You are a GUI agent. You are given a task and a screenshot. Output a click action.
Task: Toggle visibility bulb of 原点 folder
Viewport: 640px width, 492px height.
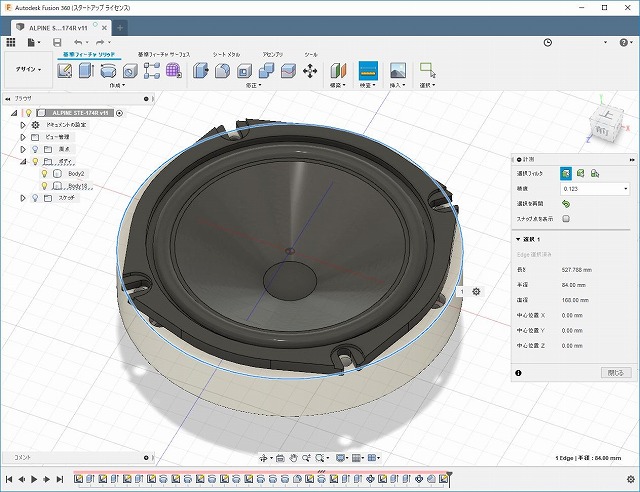tap(35, 149)
